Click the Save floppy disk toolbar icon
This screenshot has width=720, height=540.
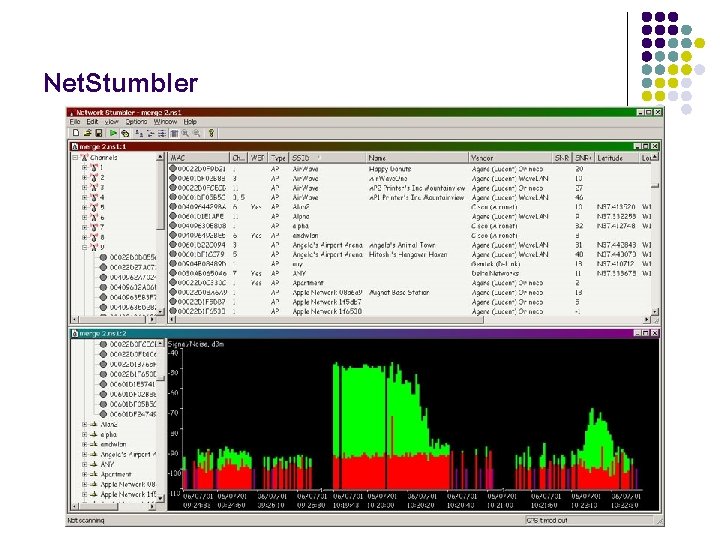click(x=98, y=133)
